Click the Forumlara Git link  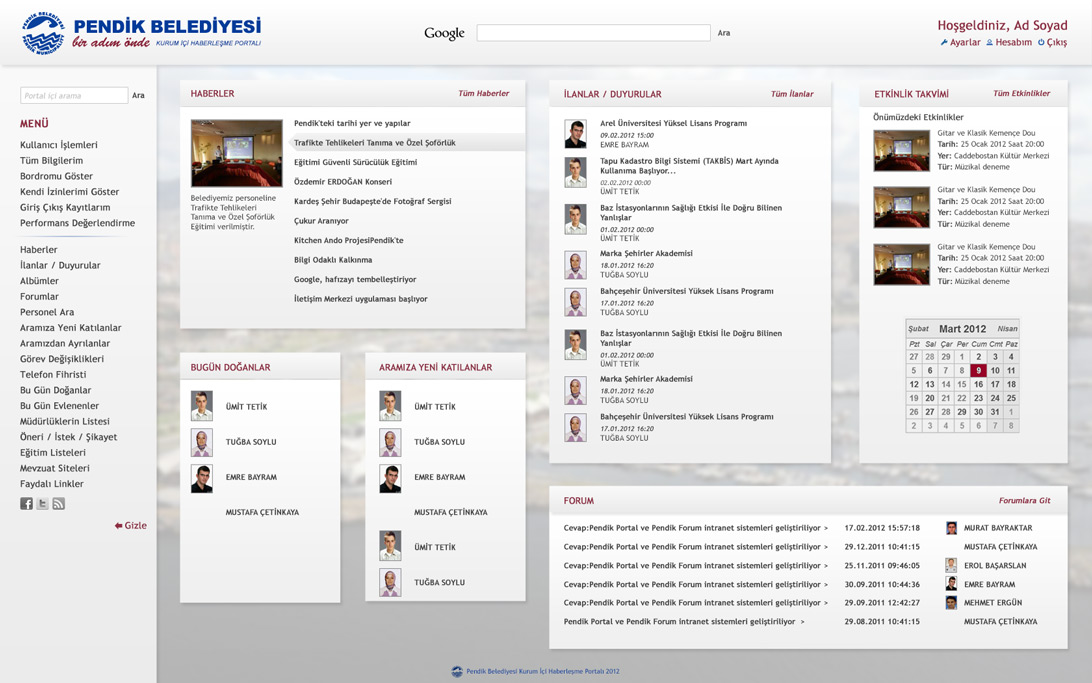[x=1024, y=501]
